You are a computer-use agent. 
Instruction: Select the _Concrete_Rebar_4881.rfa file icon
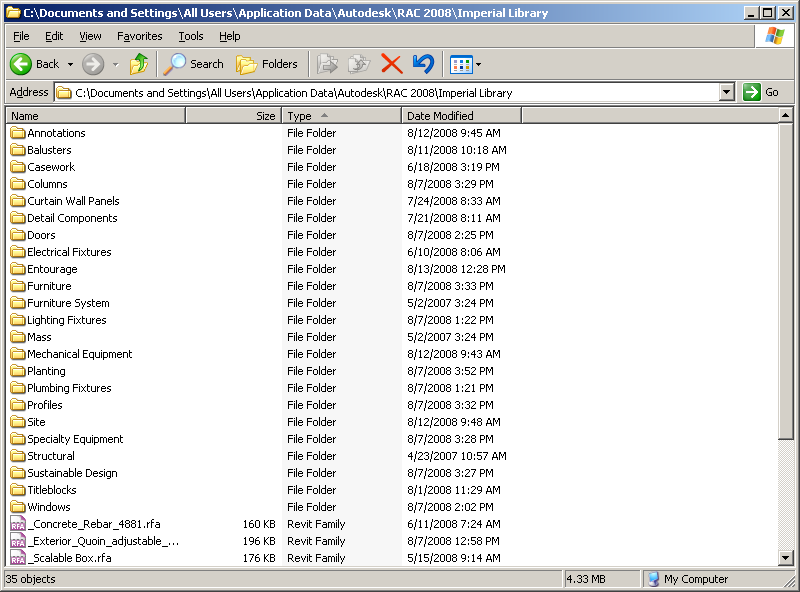18,524
